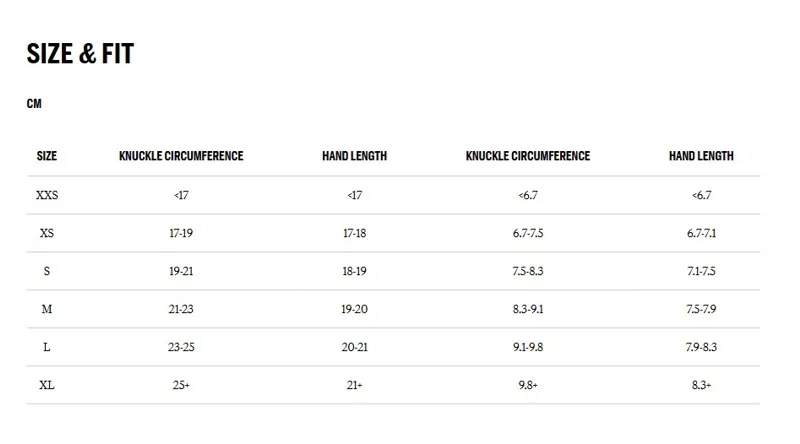Click the 6.7-7.1 hand length cell

point(701,233)
